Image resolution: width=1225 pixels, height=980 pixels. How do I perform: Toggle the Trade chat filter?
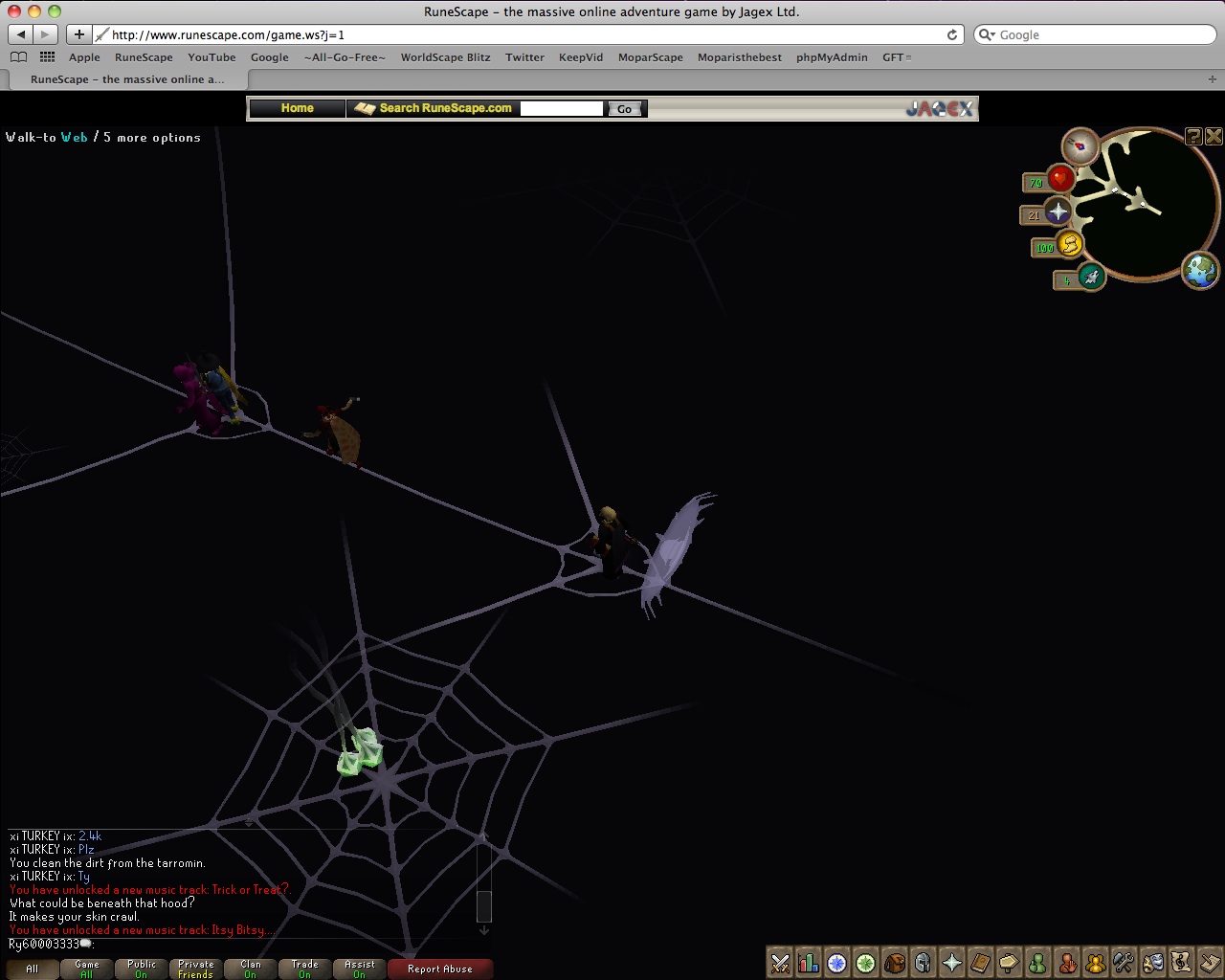[305, 969]
